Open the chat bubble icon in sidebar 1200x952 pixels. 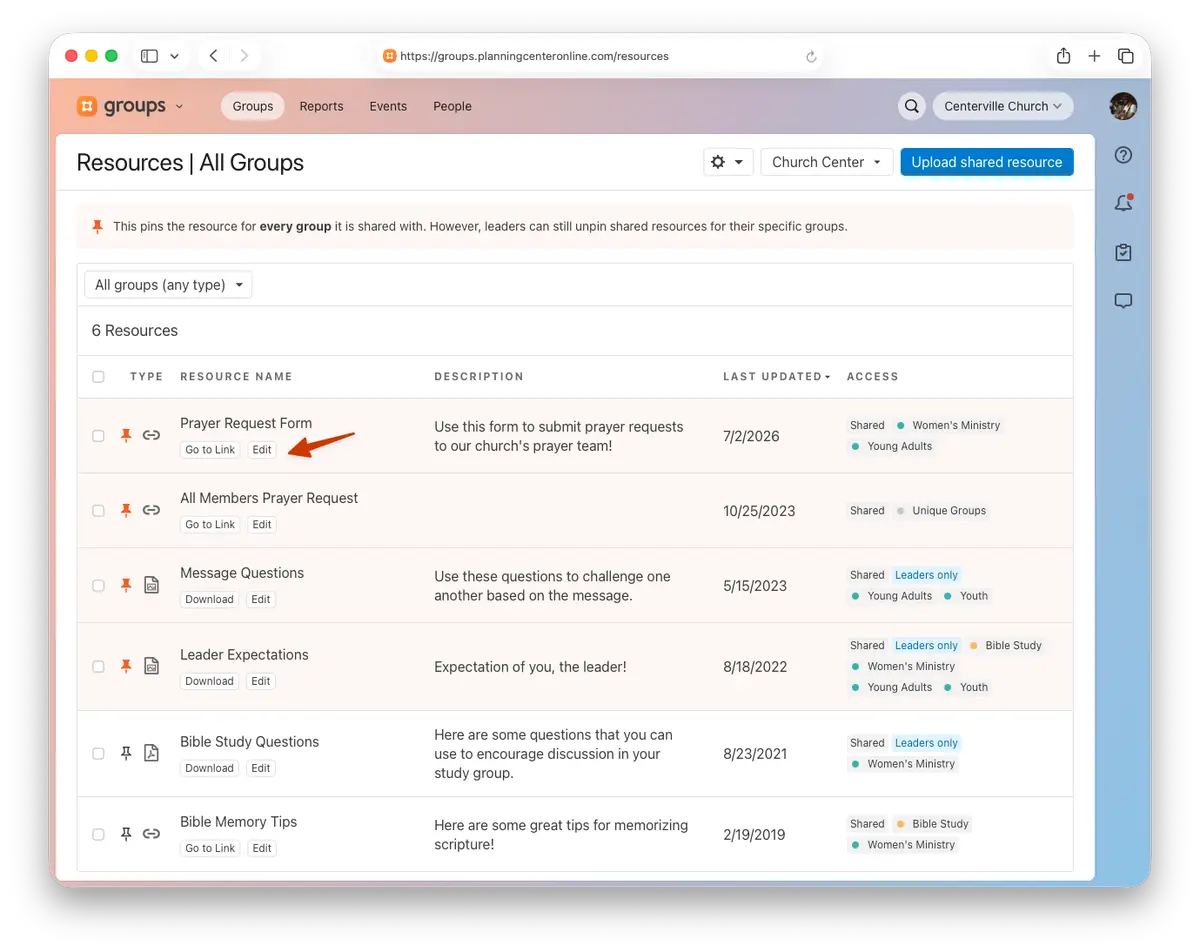tap(1123, 301)
